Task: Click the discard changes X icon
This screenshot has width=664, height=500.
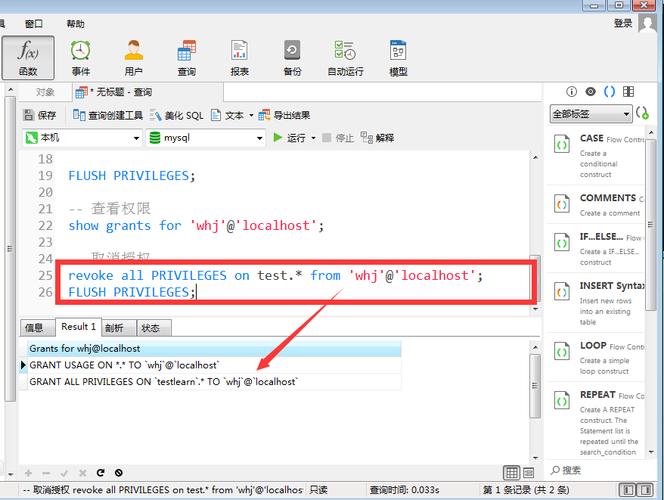Action: click(83, 473)
